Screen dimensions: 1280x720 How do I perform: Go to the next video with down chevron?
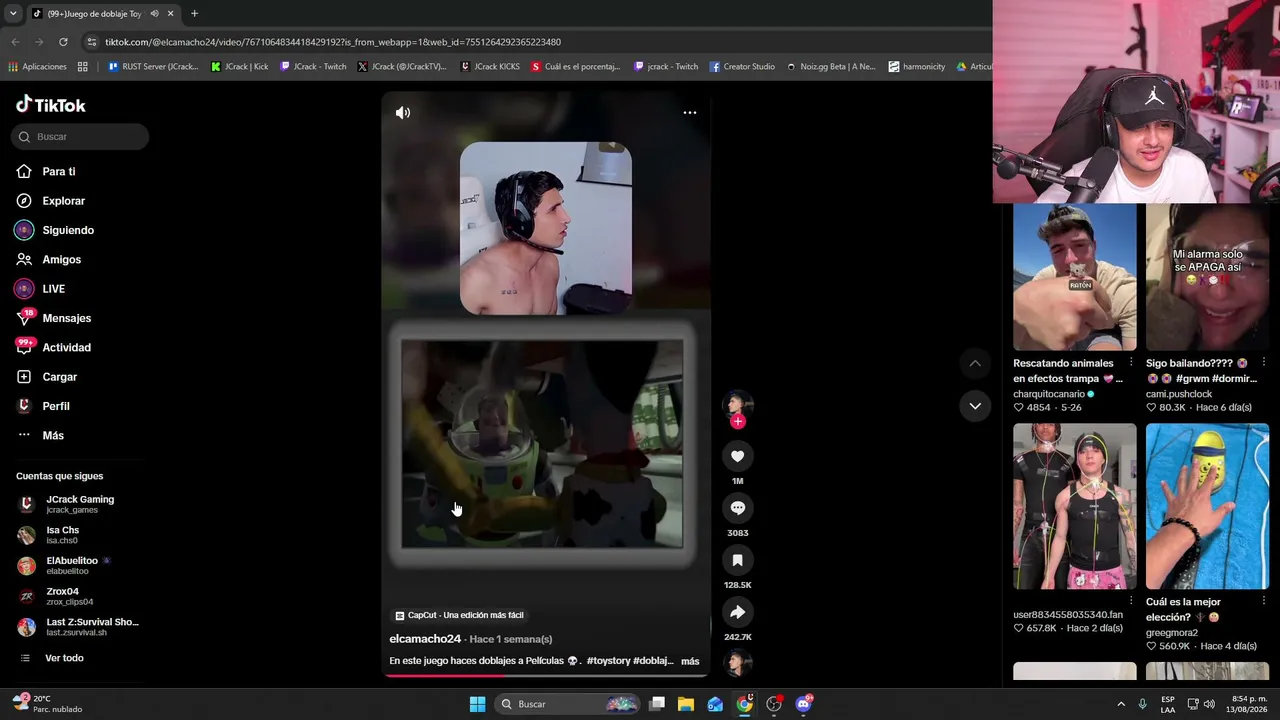click(x=975, y=406)
